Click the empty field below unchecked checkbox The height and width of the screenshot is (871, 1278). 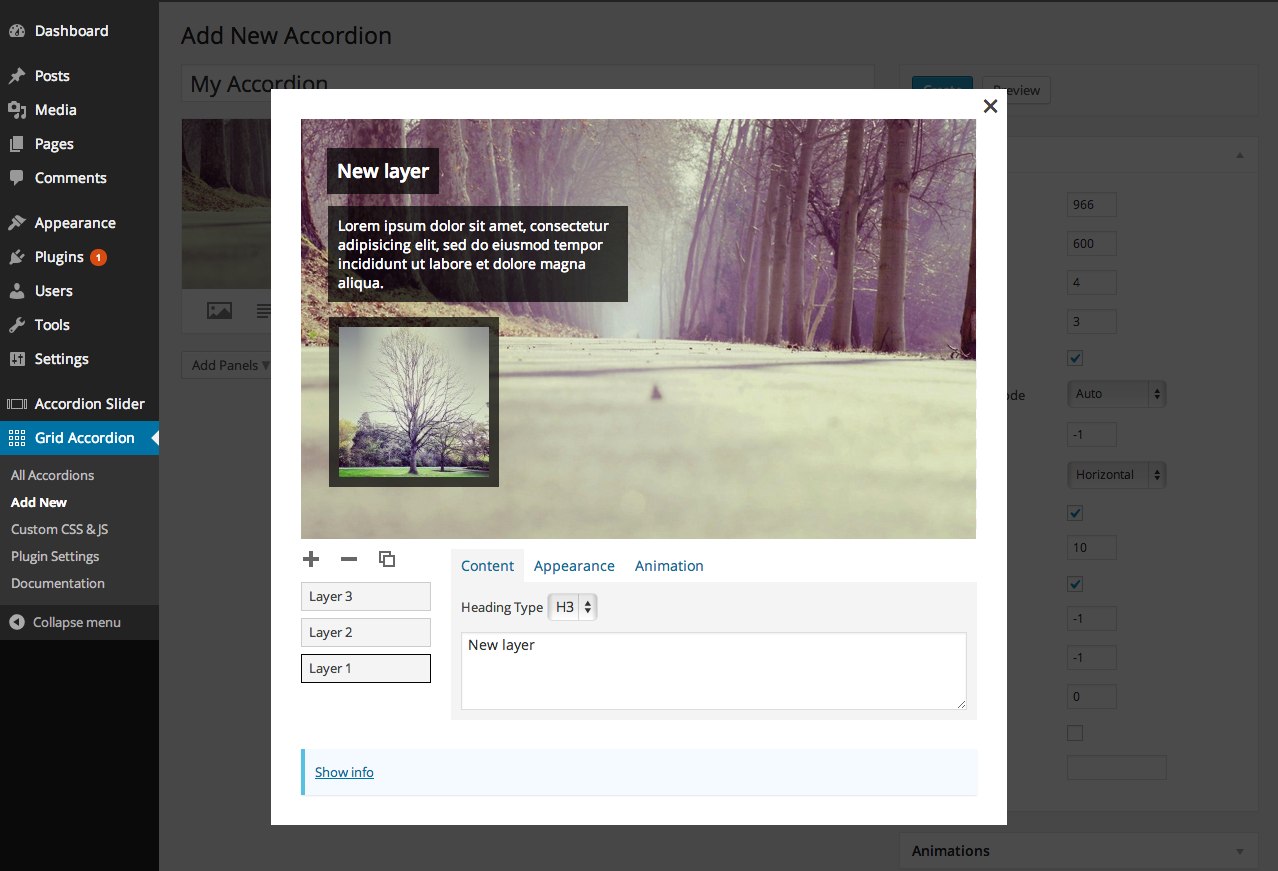1116,768
